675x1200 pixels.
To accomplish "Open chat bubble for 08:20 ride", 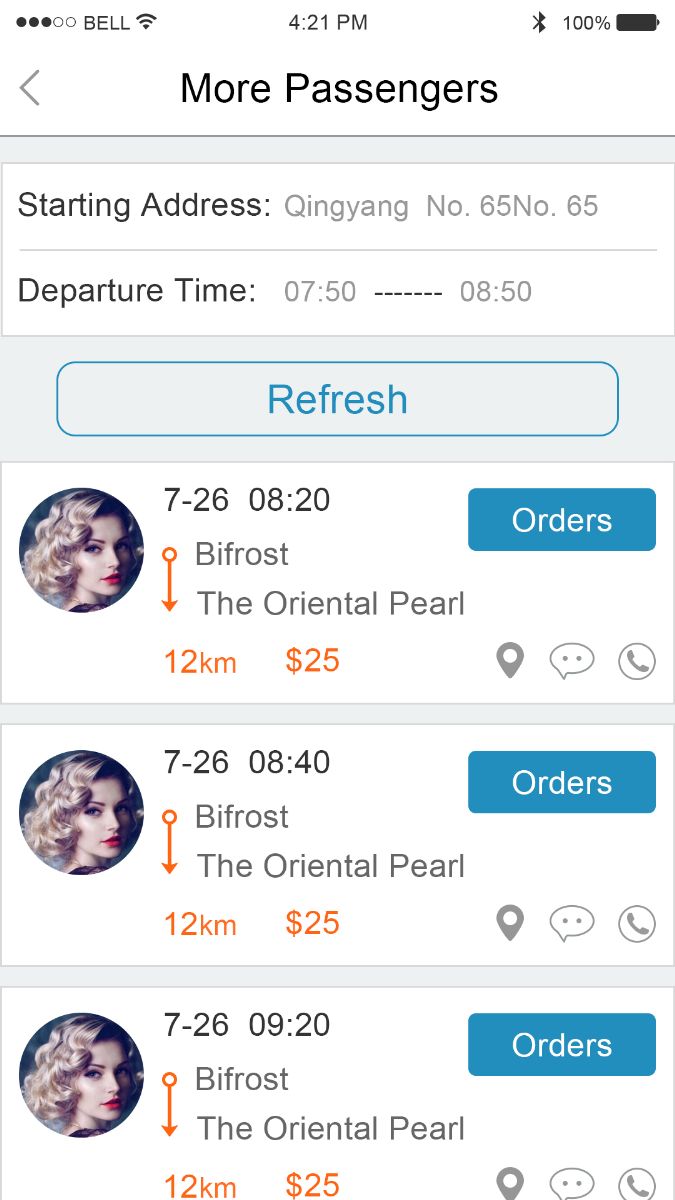I will (572, 661).
